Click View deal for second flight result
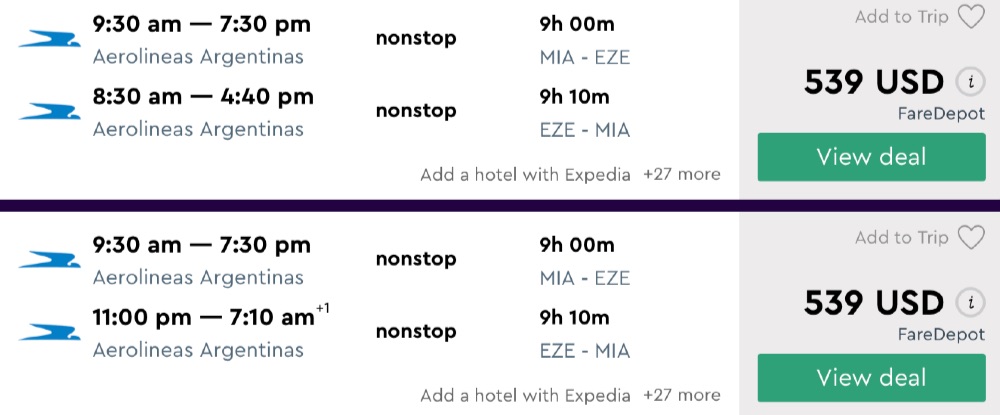Screen dimensions: 1000x415 click(871, 378)
